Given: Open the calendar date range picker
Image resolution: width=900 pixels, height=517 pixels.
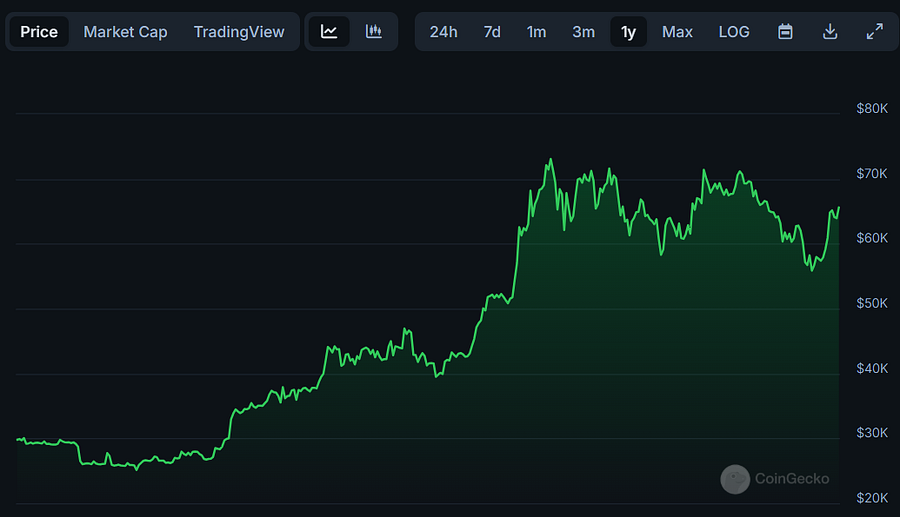Looking at the screenshot, I should (785, 32).
